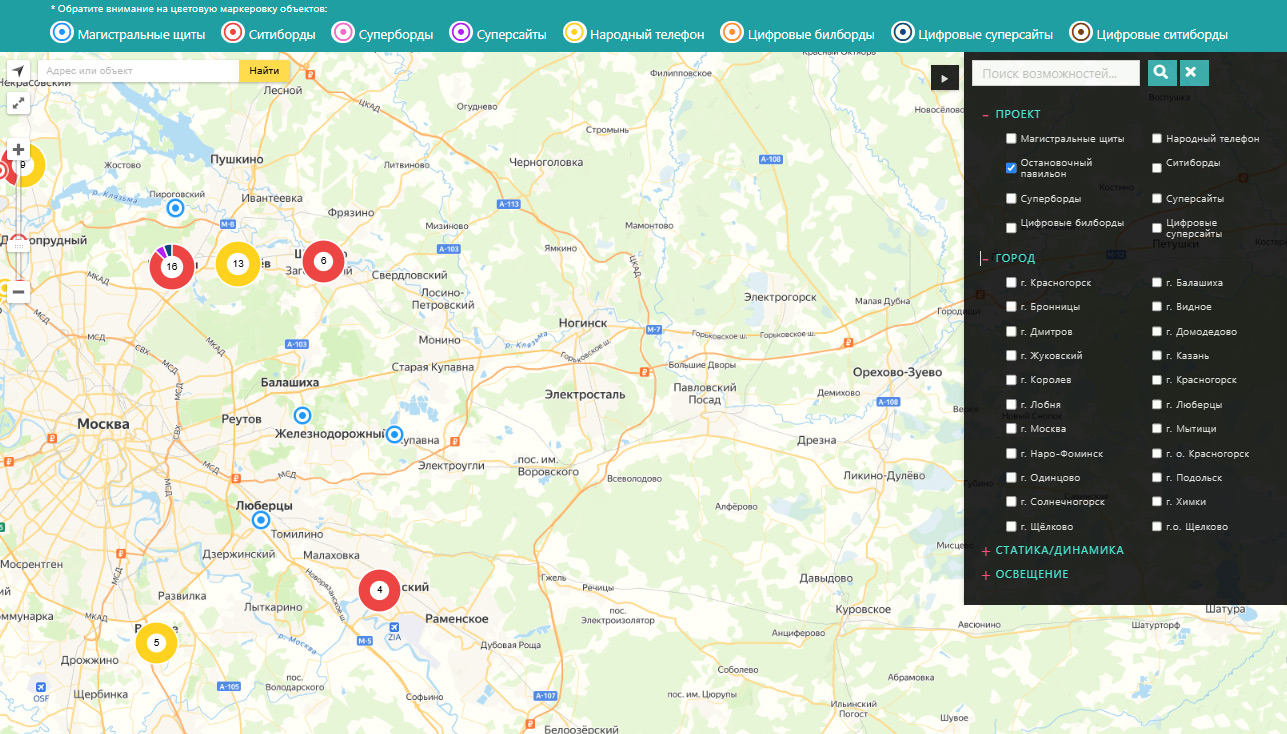The width and height of the screenshot is (1287, 734).
Task: Check the г. Химки city filter
Action: (1157, 502)
